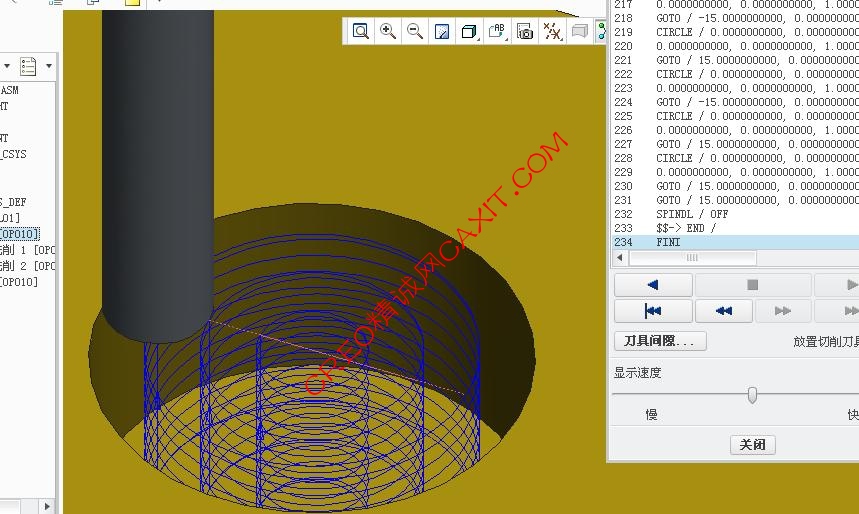Screen dimensions: 859x514
Task: Click the Repaint screen icon
Action: click(442, 31)
